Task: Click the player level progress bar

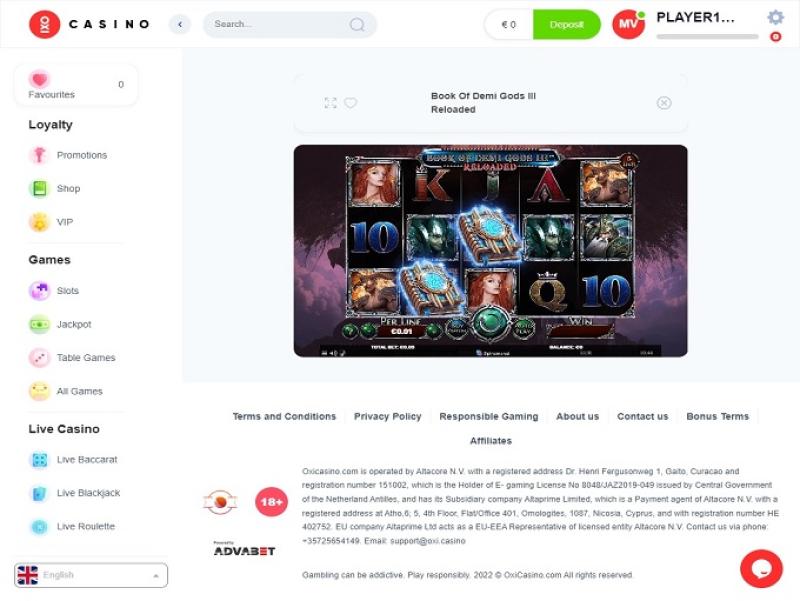Action: [707, 36]
